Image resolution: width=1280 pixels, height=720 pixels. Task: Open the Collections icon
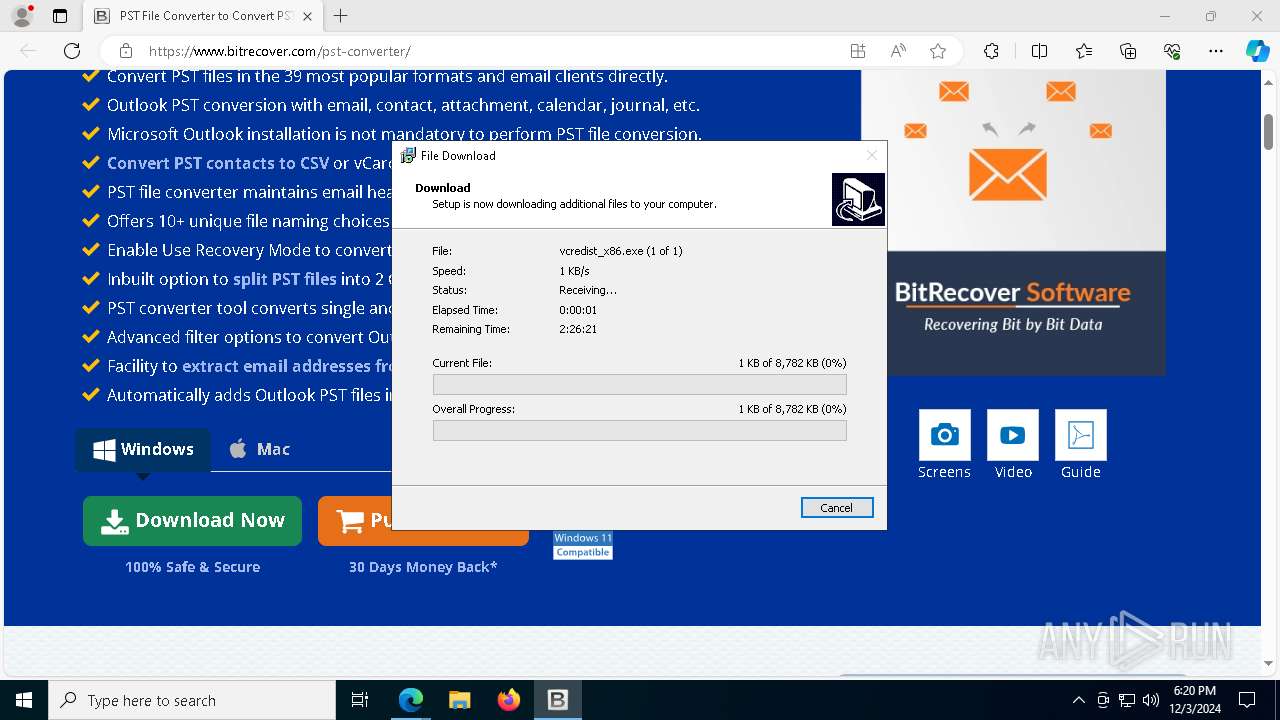[1128, 51]
